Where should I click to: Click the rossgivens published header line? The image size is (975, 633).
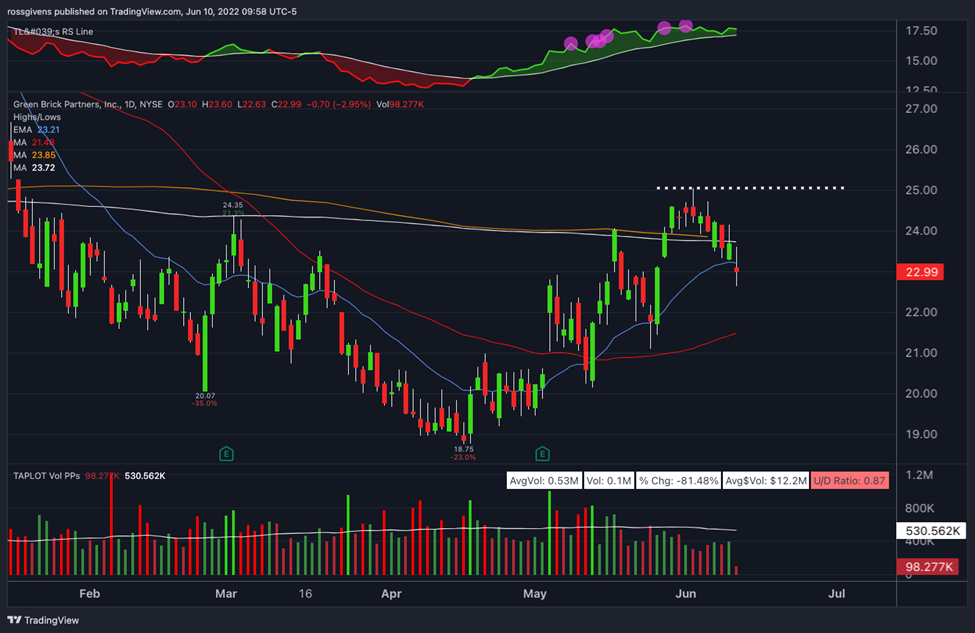pos(152,11)
